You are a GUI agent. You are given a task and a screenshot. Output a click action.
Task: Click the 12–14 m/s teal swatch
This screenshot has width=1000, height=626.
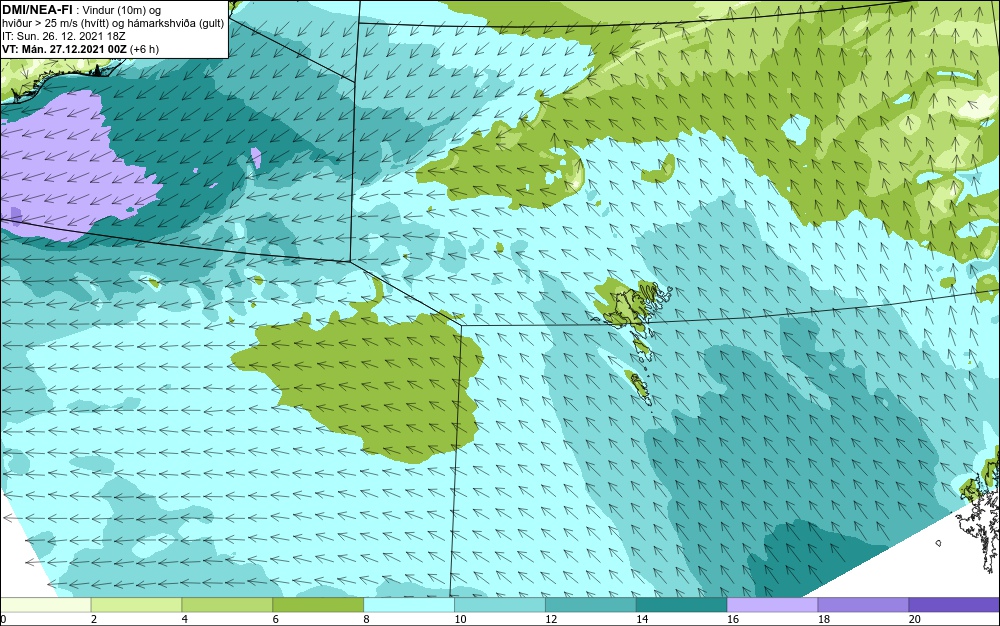pyautogui.click(x=591, y=605)
